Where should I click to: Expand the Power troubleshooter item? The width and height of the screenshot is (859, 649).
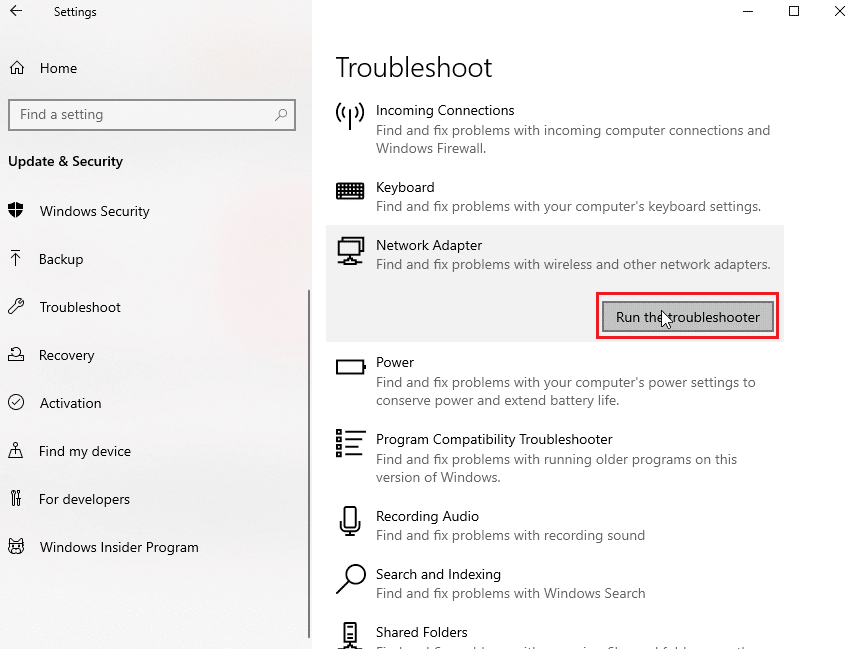pyautogui.click(x=395, y=363)
